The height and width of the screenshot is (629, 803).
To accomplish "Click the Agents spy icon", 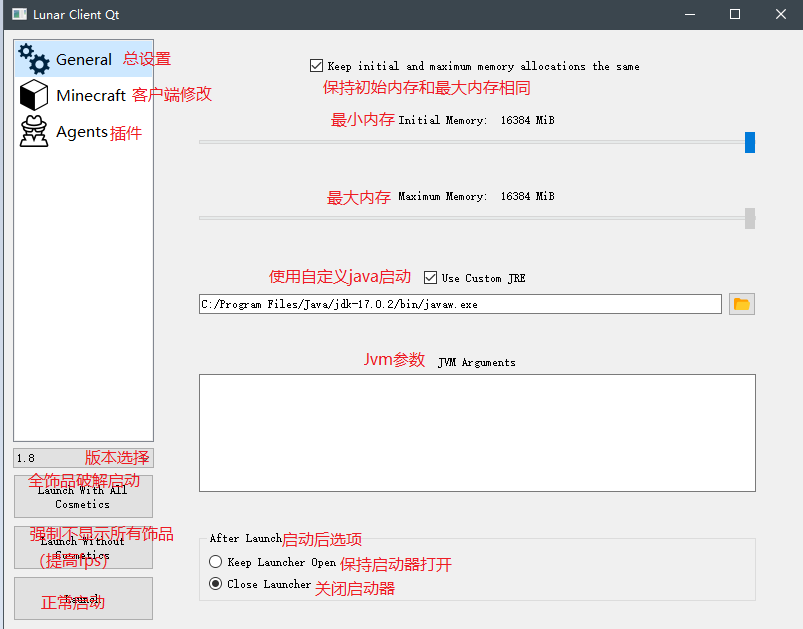I will click(34, 131).
